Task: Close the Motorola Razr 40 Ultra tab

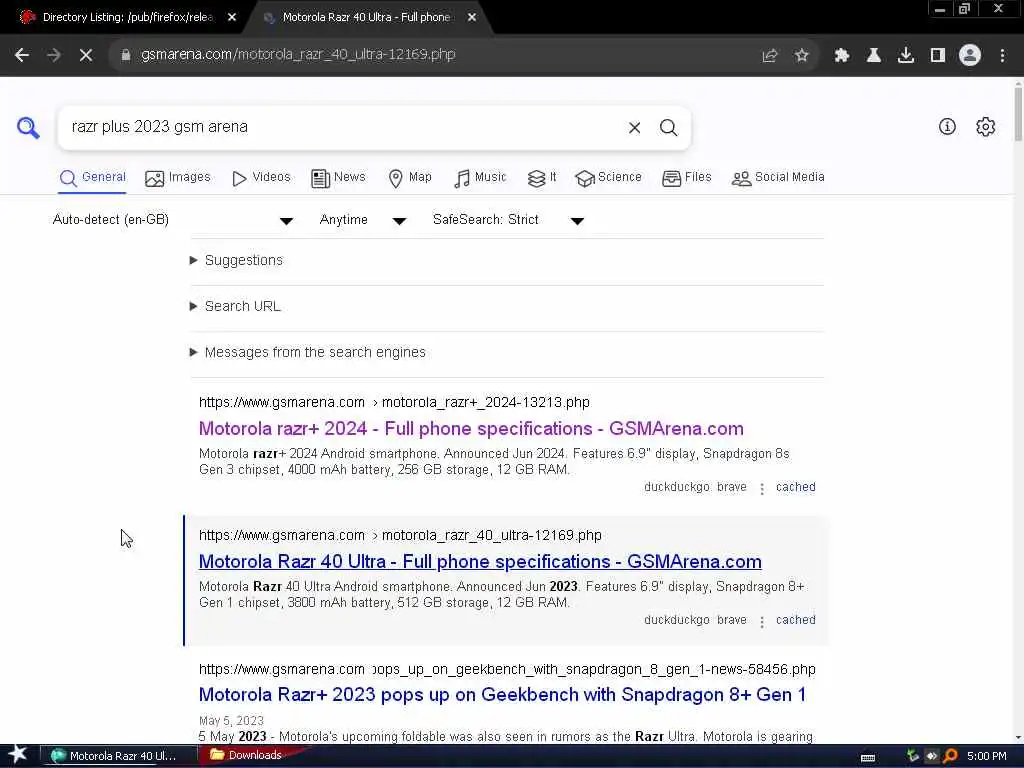Action: point(472,18)
